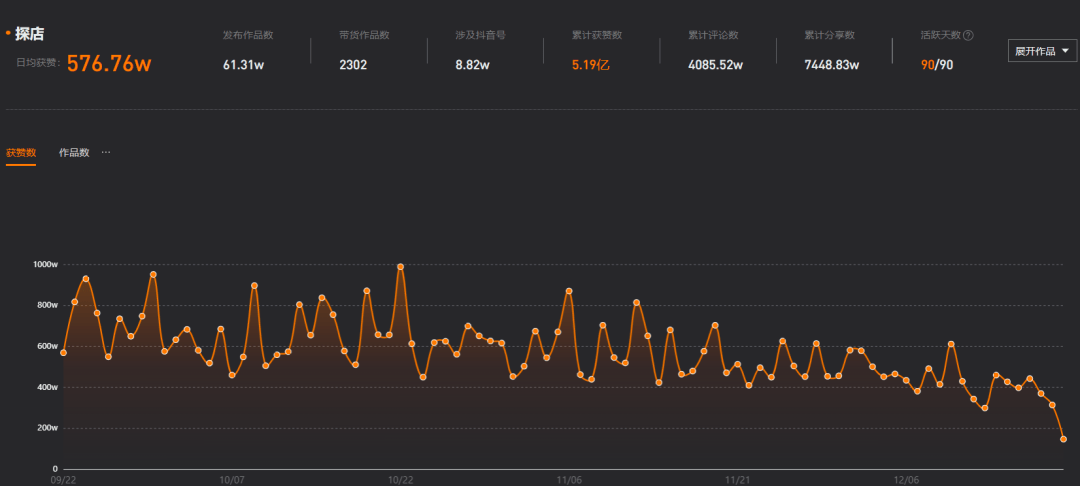This screenshot has width=1080, height=486.
Task: Click the three-dot more tabs icon
Action: pyautogui.click(x=106, y=153)
